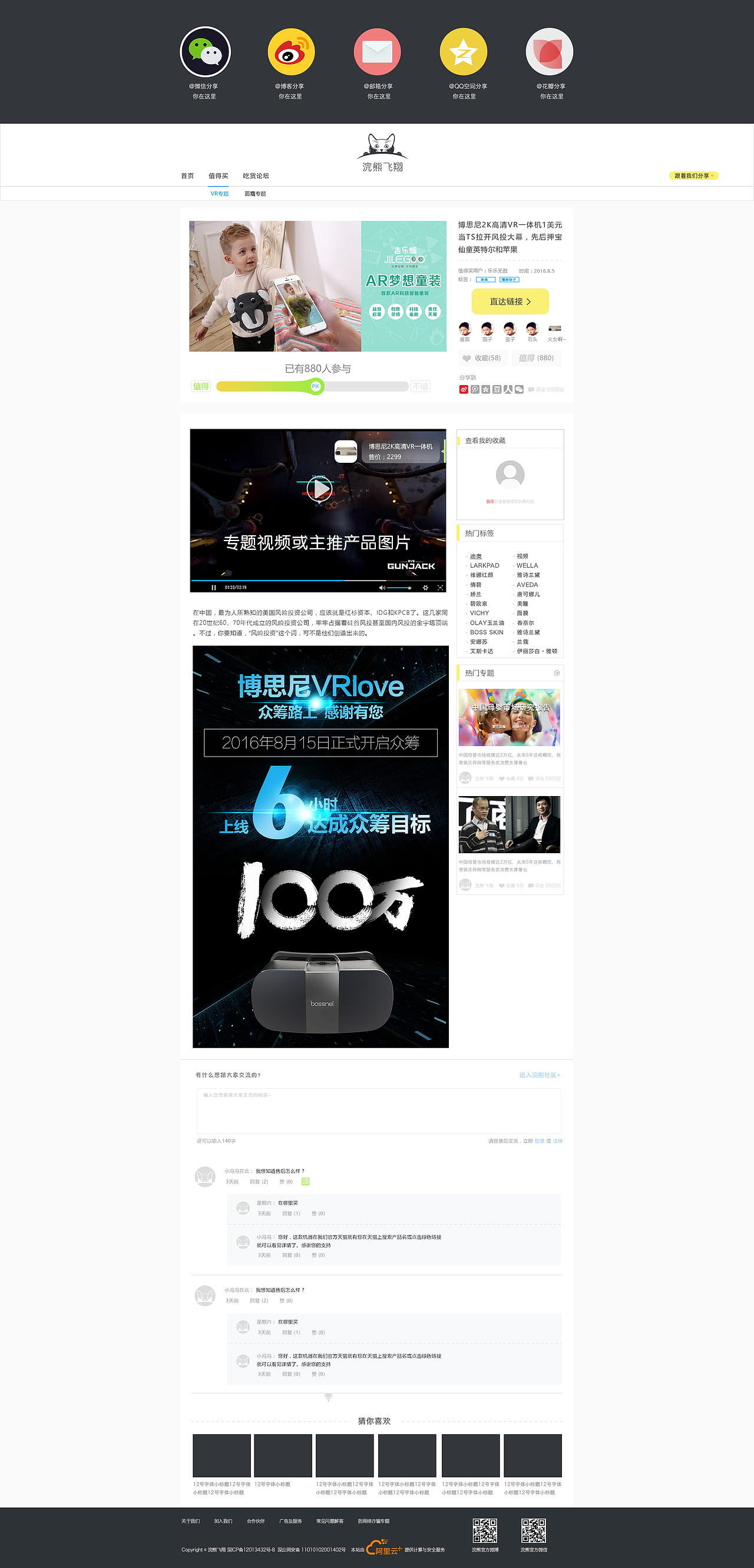This screenshot has width=754, height=1568.
Task: Click the 浣熊官方微博 QR code
Action: click(485, 1530)
